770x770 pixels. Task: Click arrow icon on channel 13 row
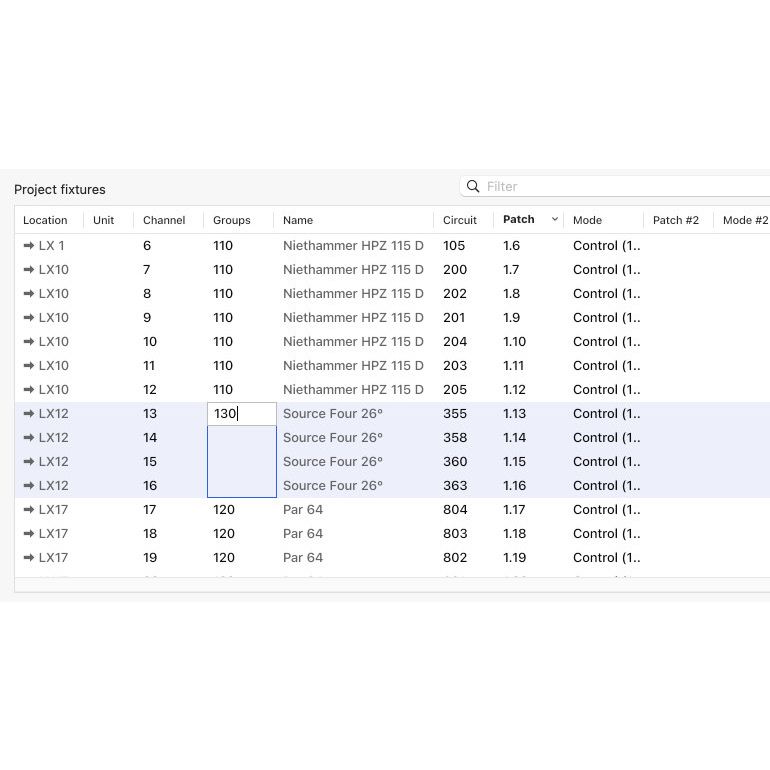[29, 413]
